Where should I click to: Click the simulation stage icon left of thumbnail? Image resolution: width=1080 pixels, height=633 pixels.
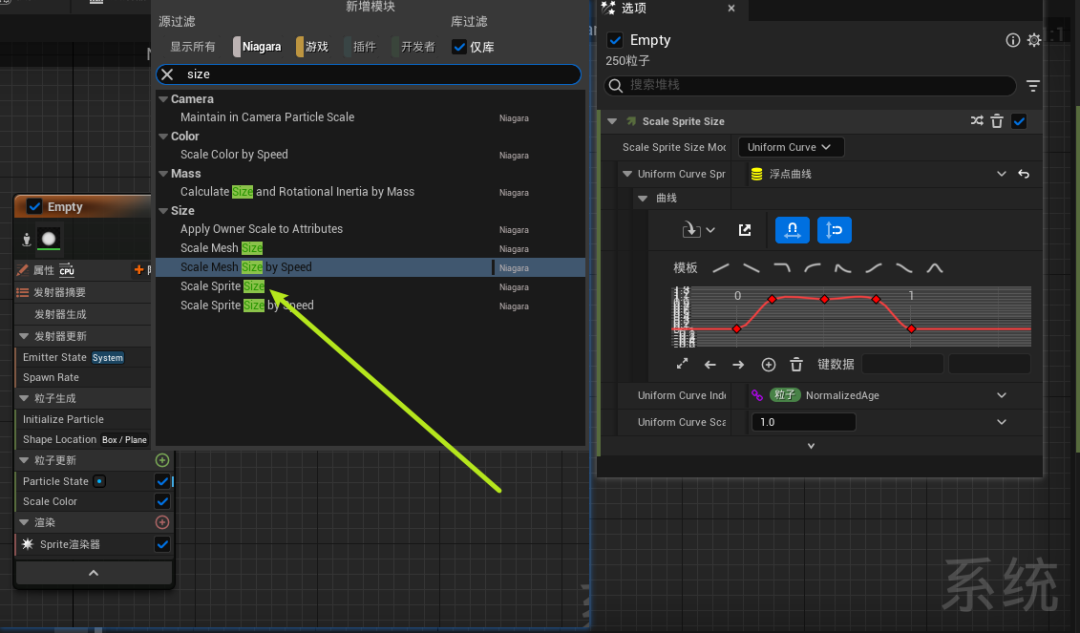coord(26,239)
